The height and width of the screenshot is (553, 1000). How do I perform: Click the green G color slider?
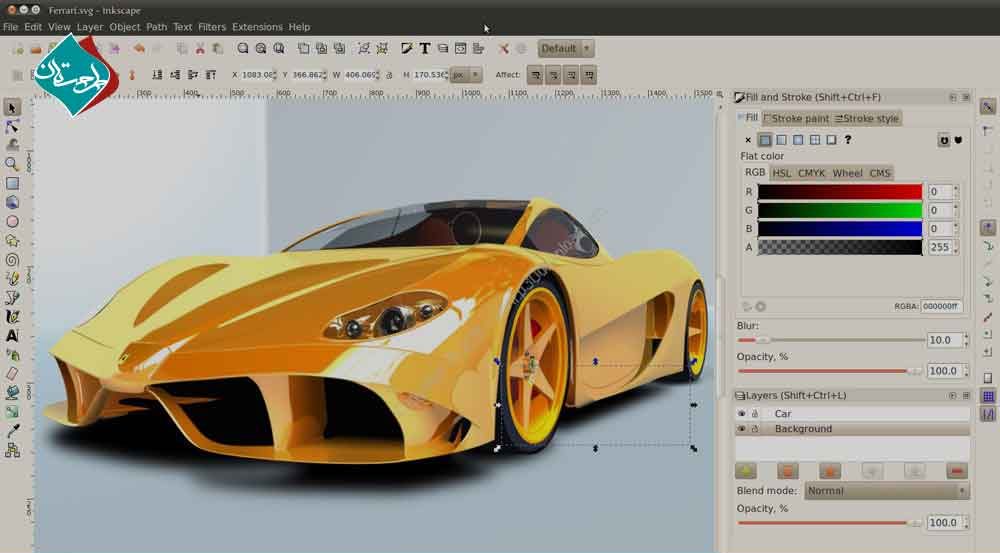(840, 210)
